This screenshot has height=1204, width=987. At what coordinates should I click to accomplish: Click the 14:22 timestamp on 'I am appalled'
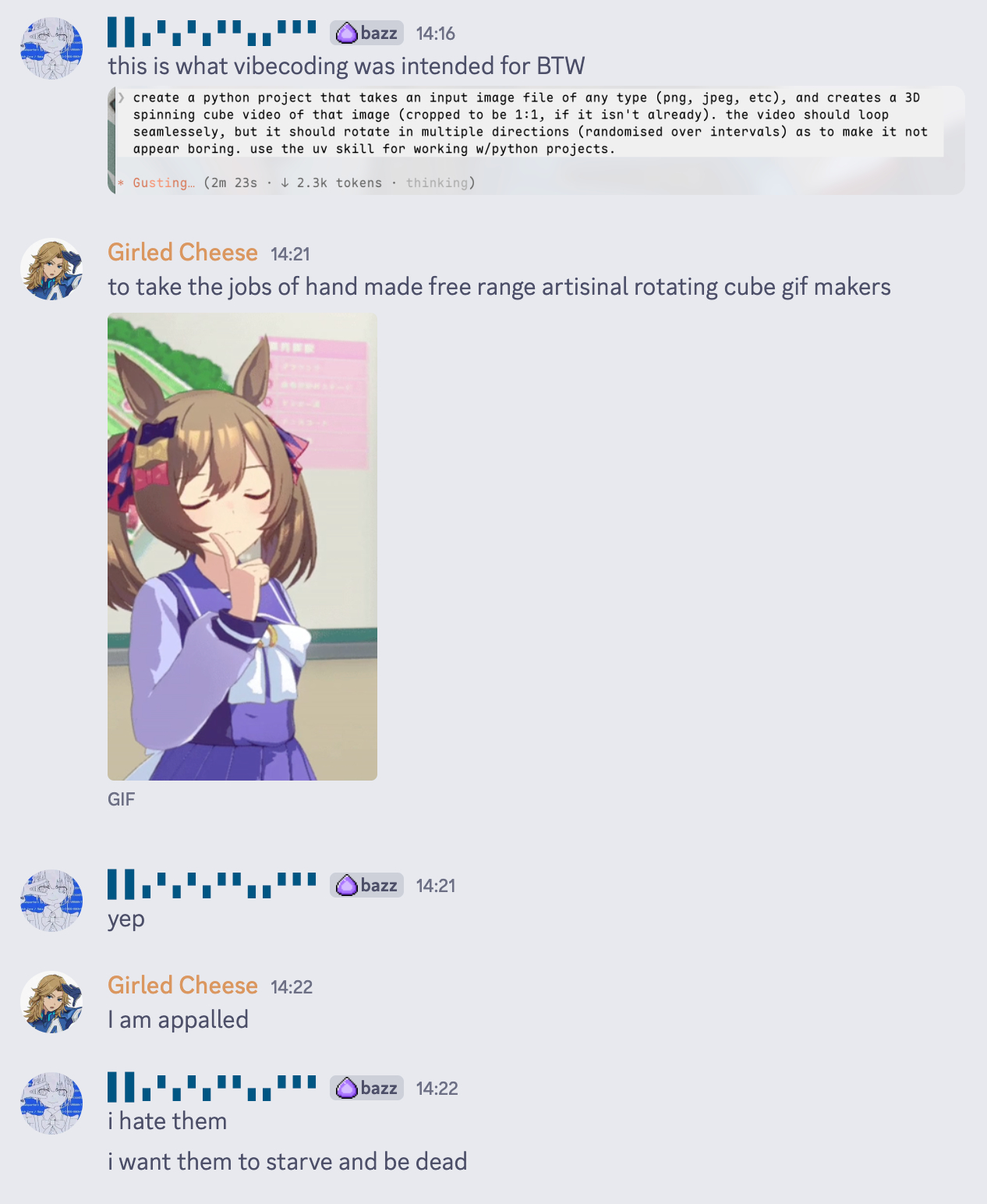tap(292, 987)
